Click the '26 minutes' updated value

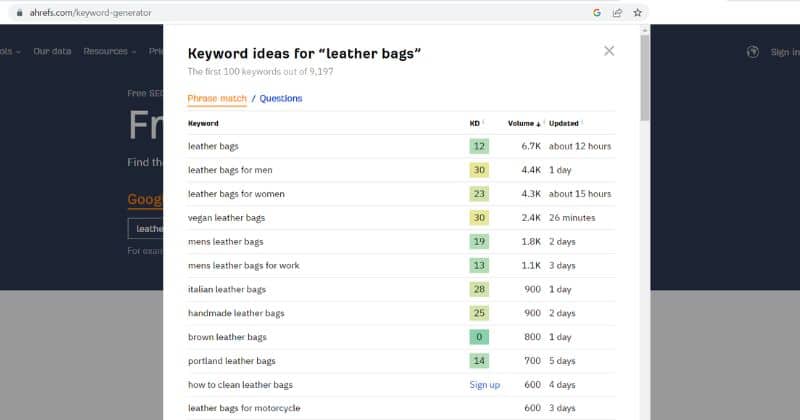572,218
